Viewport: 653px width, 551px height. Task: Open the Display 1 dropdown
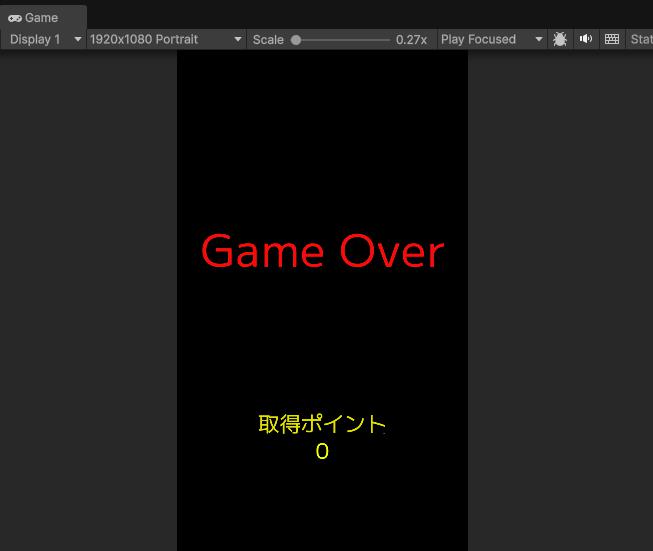[45, 39]
